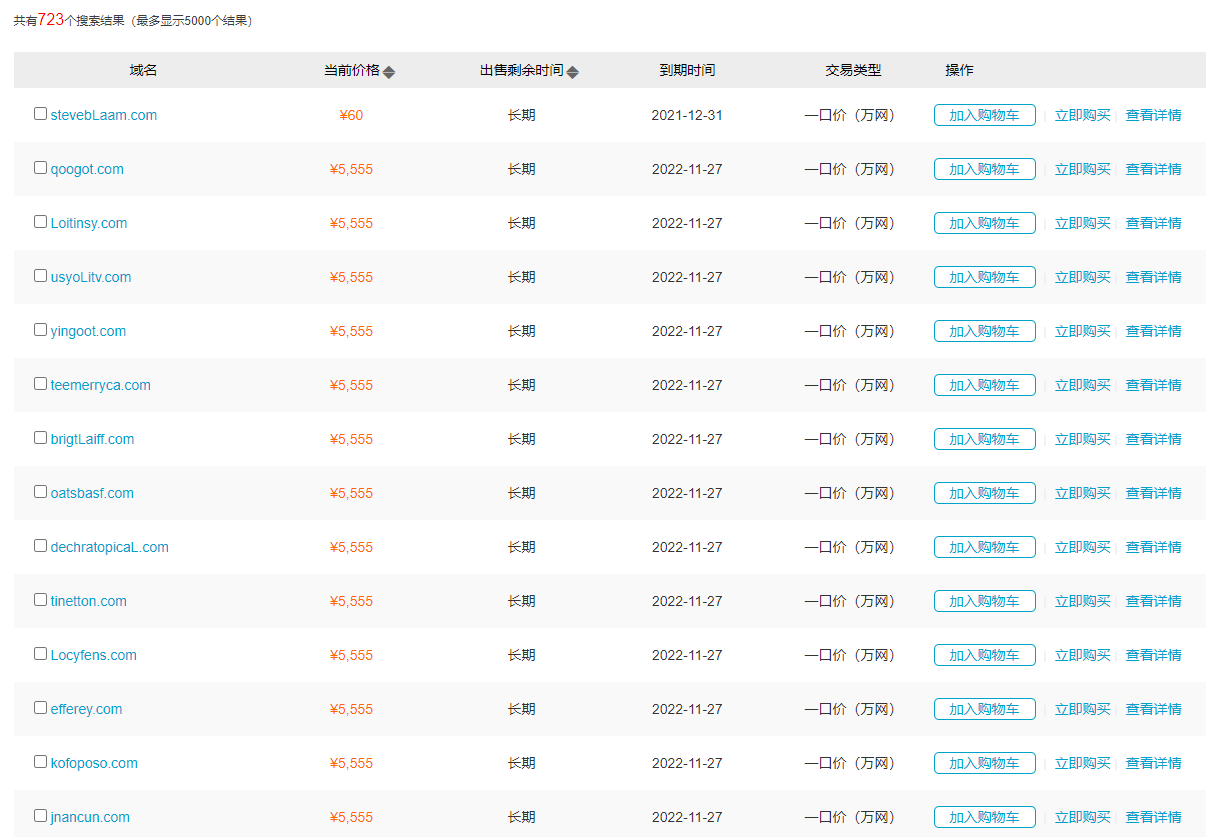Check the teemerryca.com checkbox
The image size is (1206, 837).
[x=41, y=384]
